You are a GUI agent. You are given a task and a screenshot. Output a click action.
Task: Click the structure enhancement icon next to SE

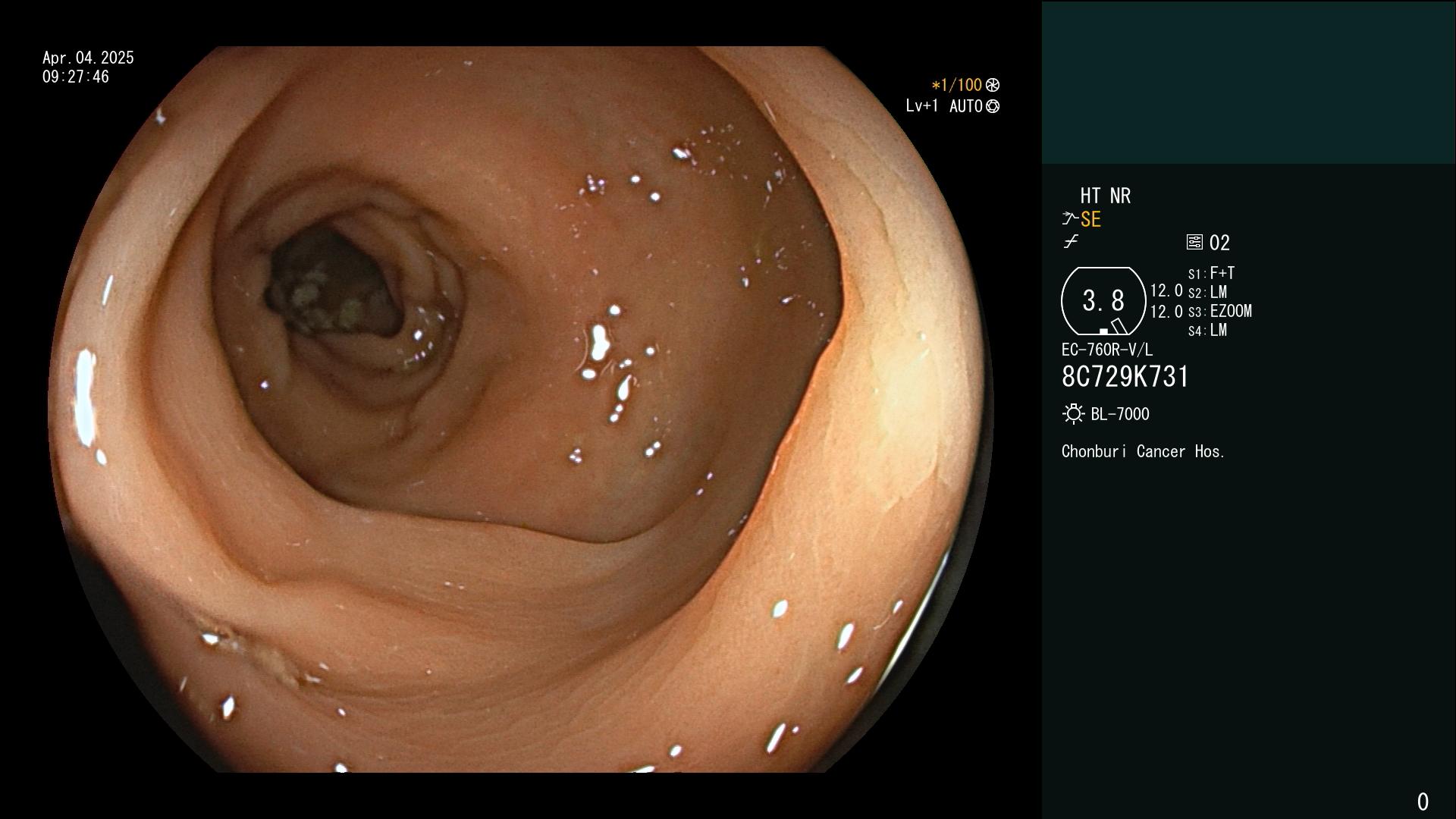click(1070, 219)
